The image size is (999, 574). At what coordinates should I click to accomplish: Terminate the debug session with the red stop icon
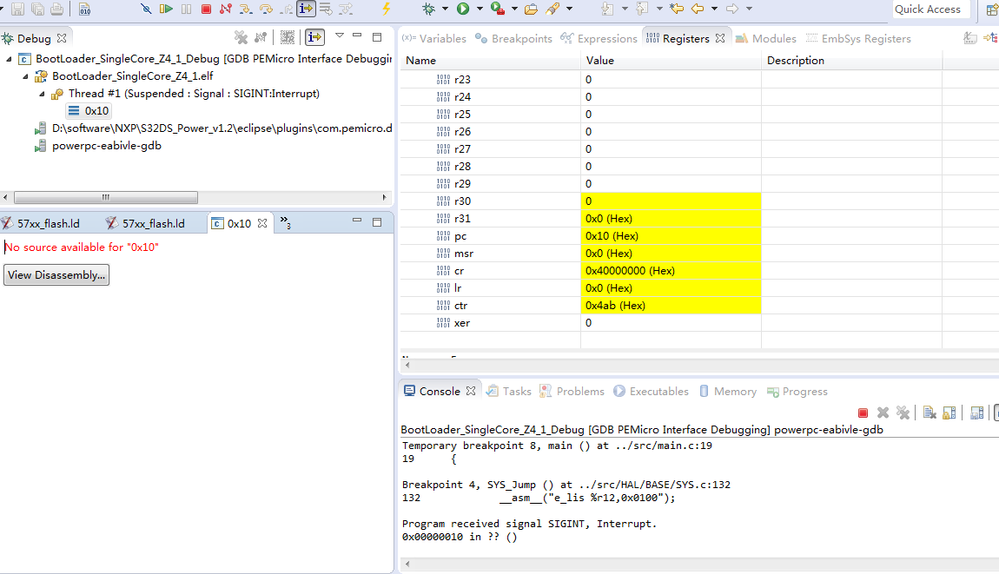(x=206, y=9)
